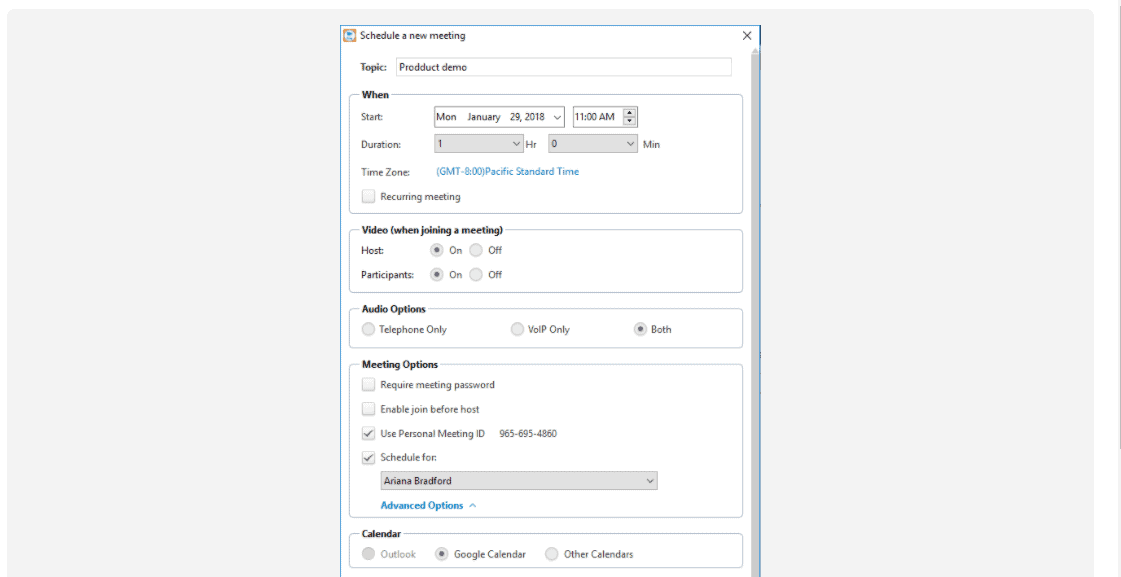Open the start date dropdown calendar
Image resolution: width=1121 pixels, height=577 pixels.
tap(558, 117)
